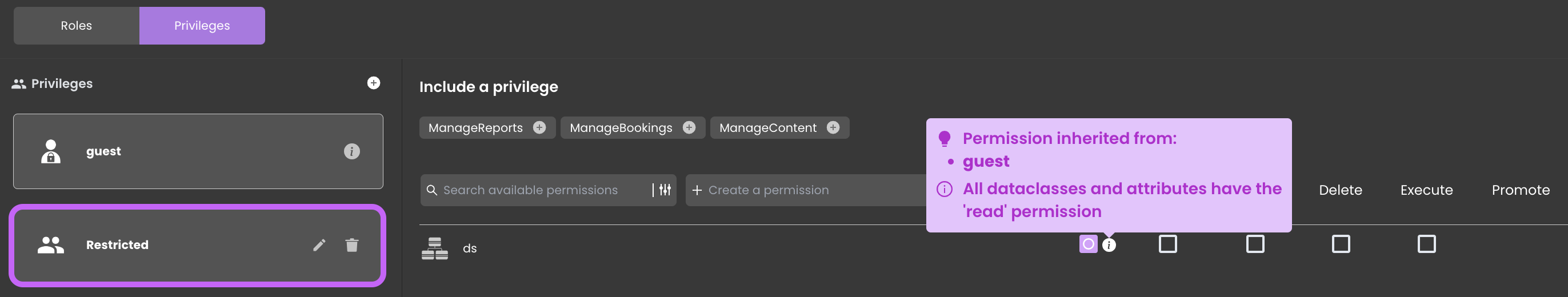The height and width of the screenshot is (297, 1568).
Task: Click the plus on ManageBookings chip
Action: tap(689, 127)
